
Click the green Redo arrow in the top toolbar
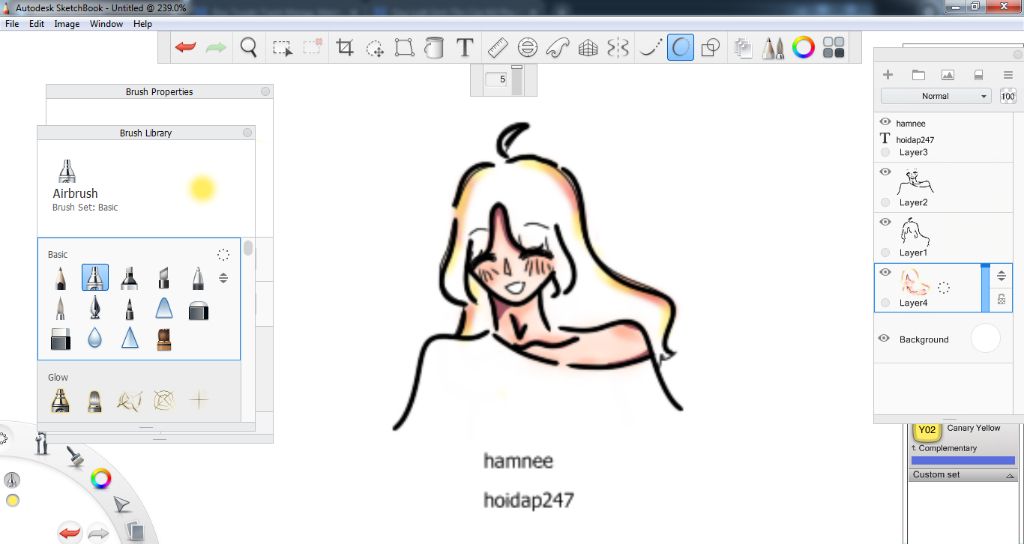click(216, 48)
